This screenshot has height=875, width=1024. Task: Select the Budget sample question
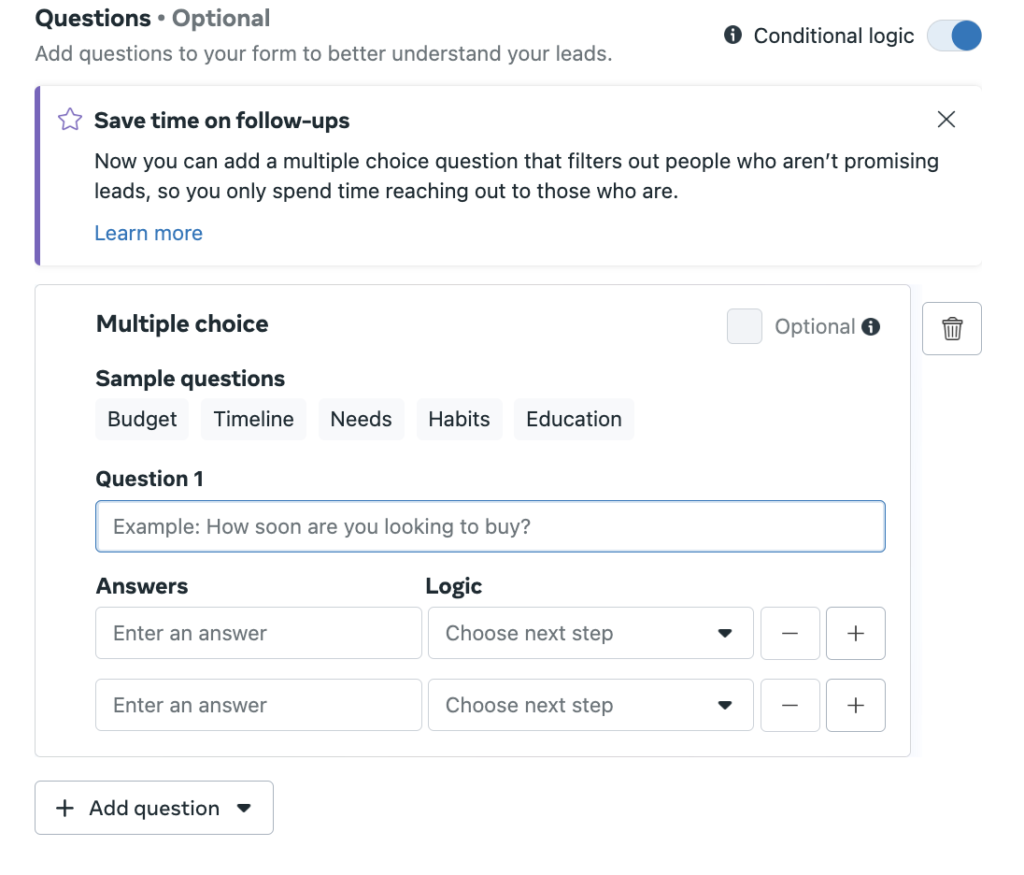click(x=142, y=419)
